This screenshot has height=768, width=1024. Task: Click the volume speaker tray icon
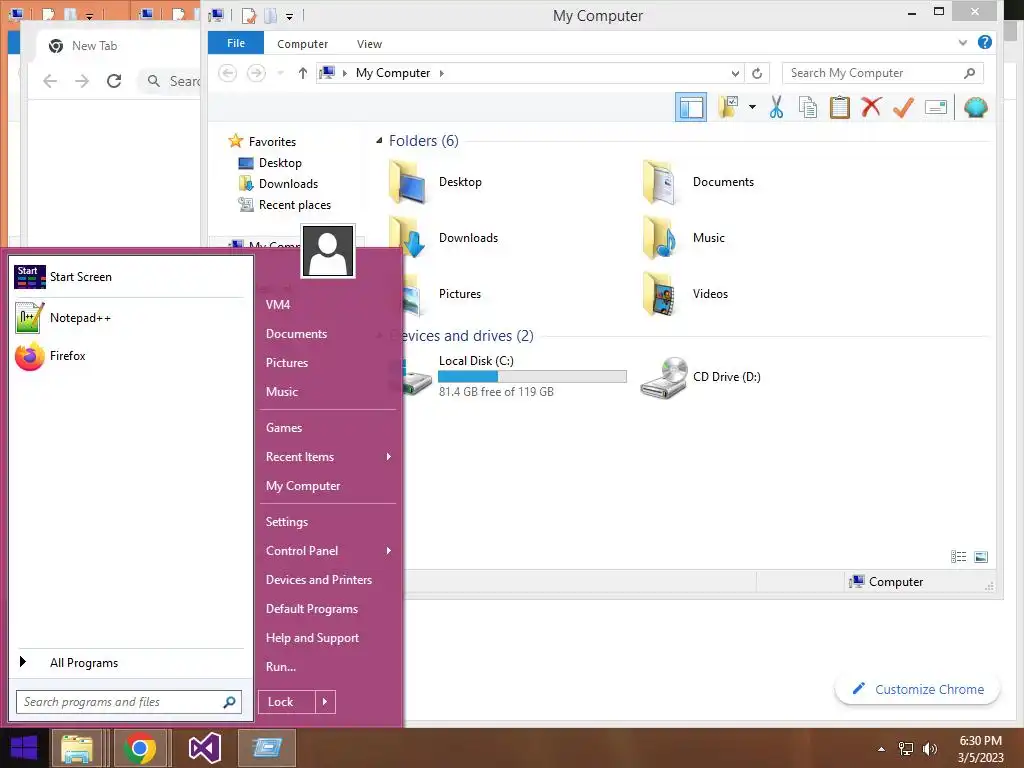click(929, 749)
